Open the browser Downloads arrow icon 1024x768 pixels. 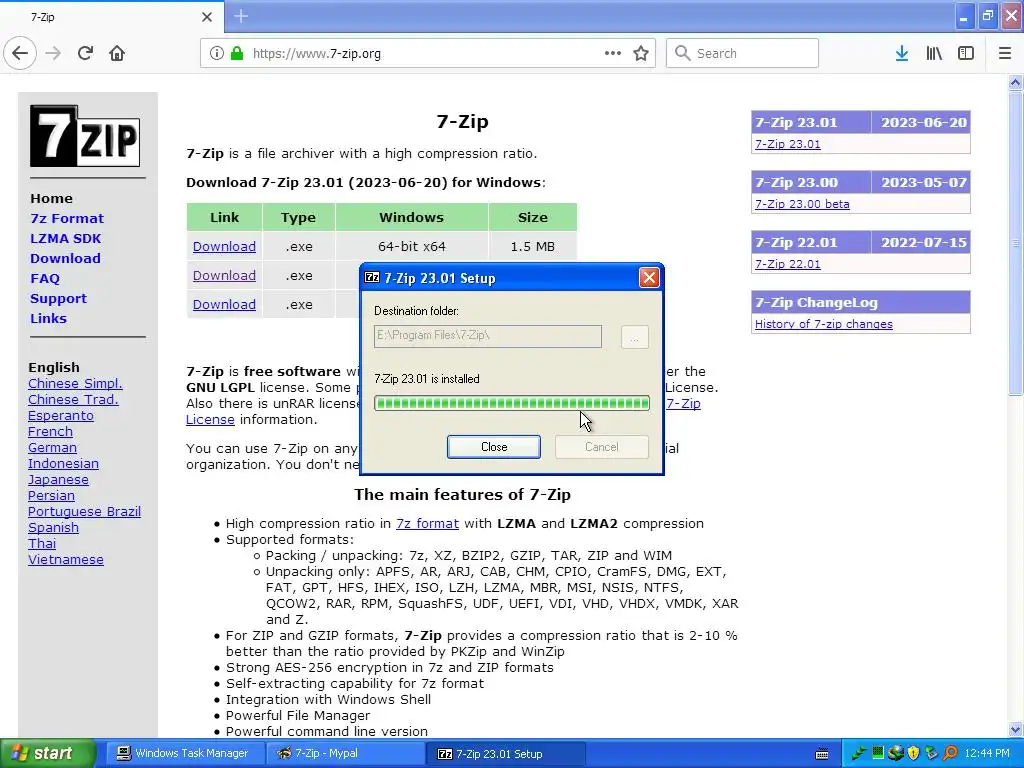[902, 53]
